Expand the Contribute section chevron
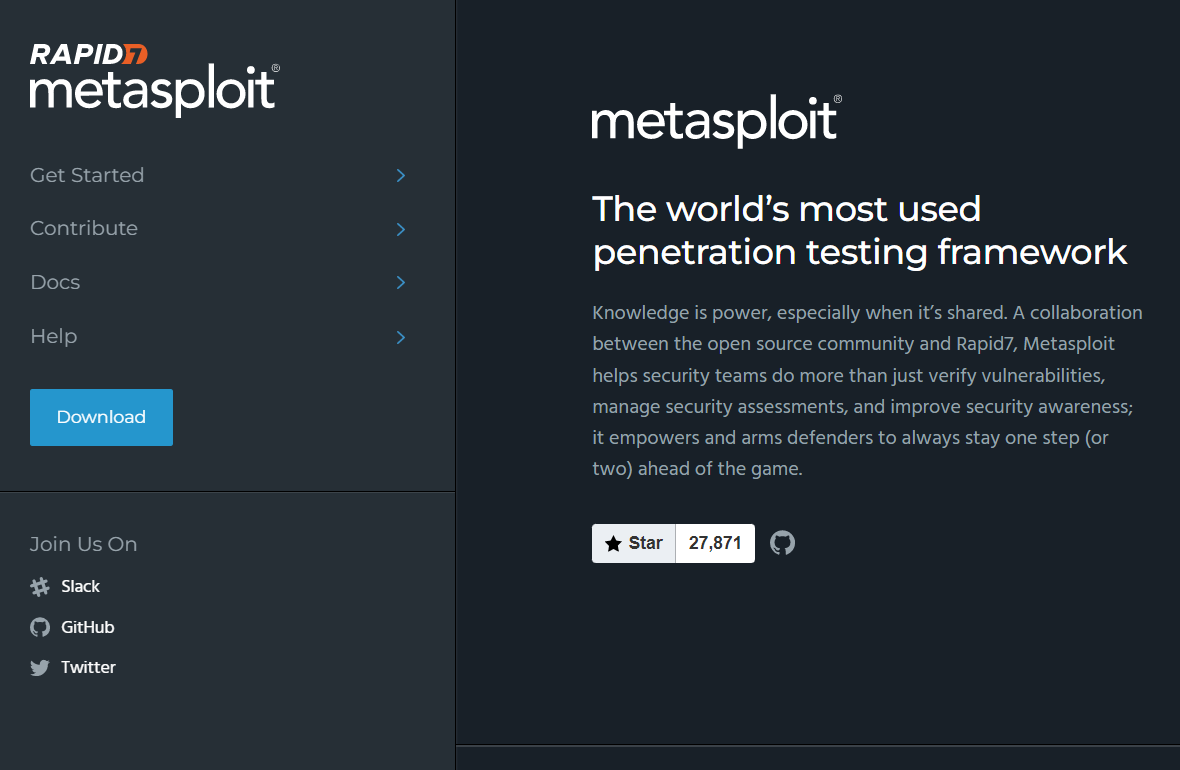1180x770 pixels. tap(400, 229)
